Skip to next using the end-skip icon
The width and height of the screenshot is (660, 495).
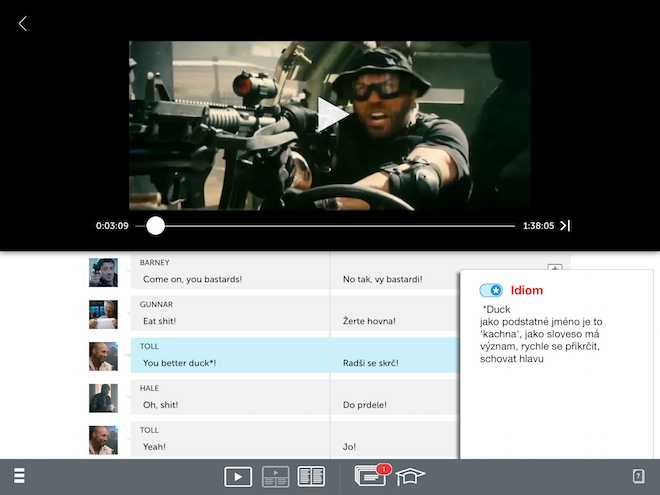click(565, 226)
